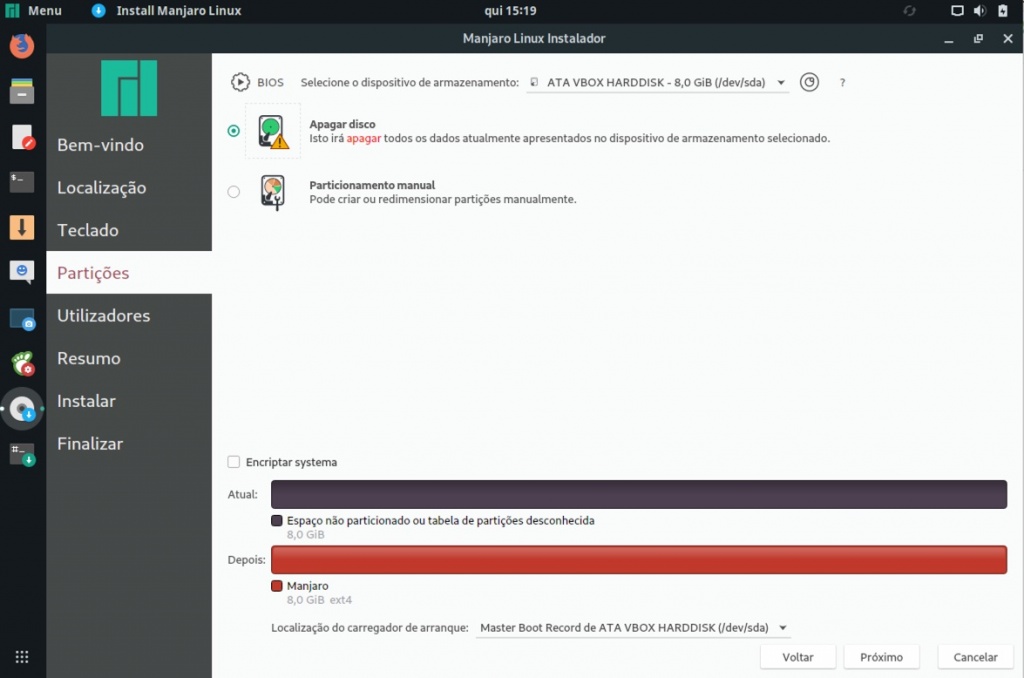Screen dimensions: 1024x678
Task: Select the Apagar disco radio button
Action: 233,130
